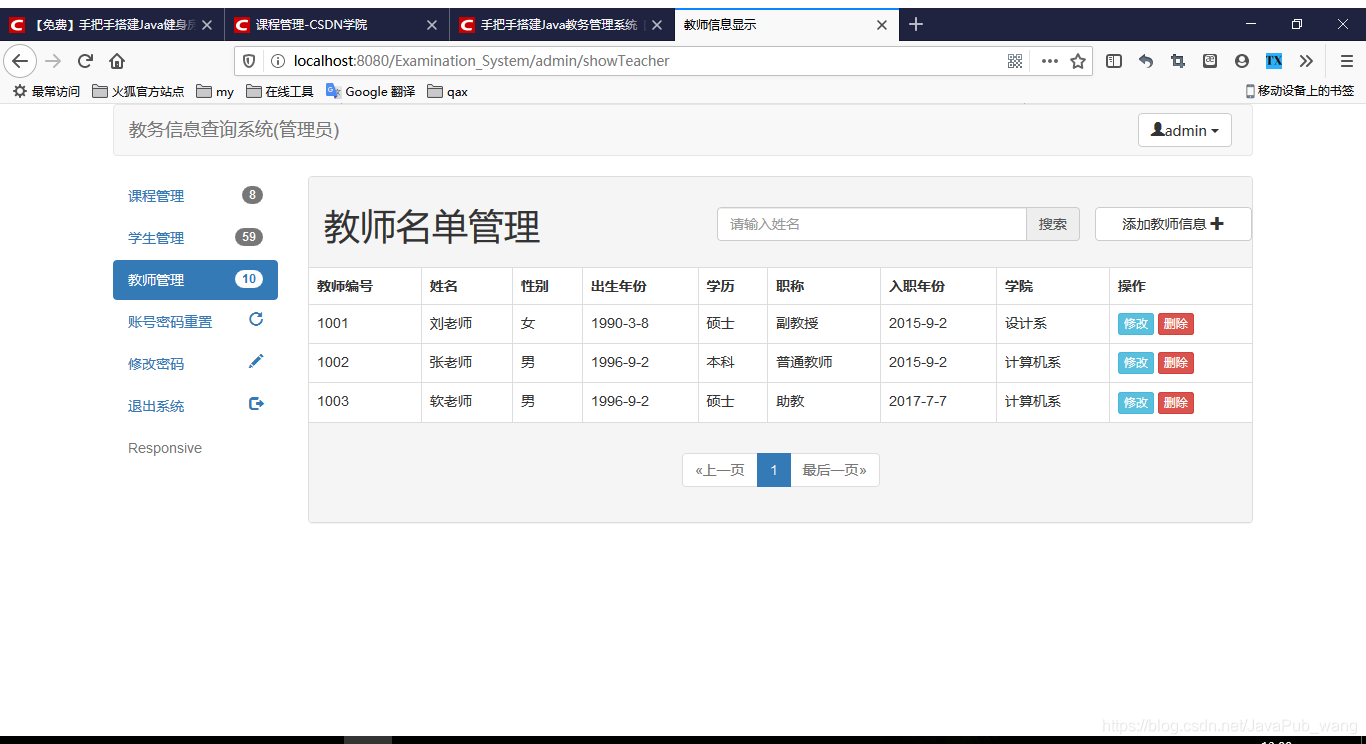This screenshot has height=744, width=1366.
Task: Go back with the browser back arrow
Action: [20, 61]
